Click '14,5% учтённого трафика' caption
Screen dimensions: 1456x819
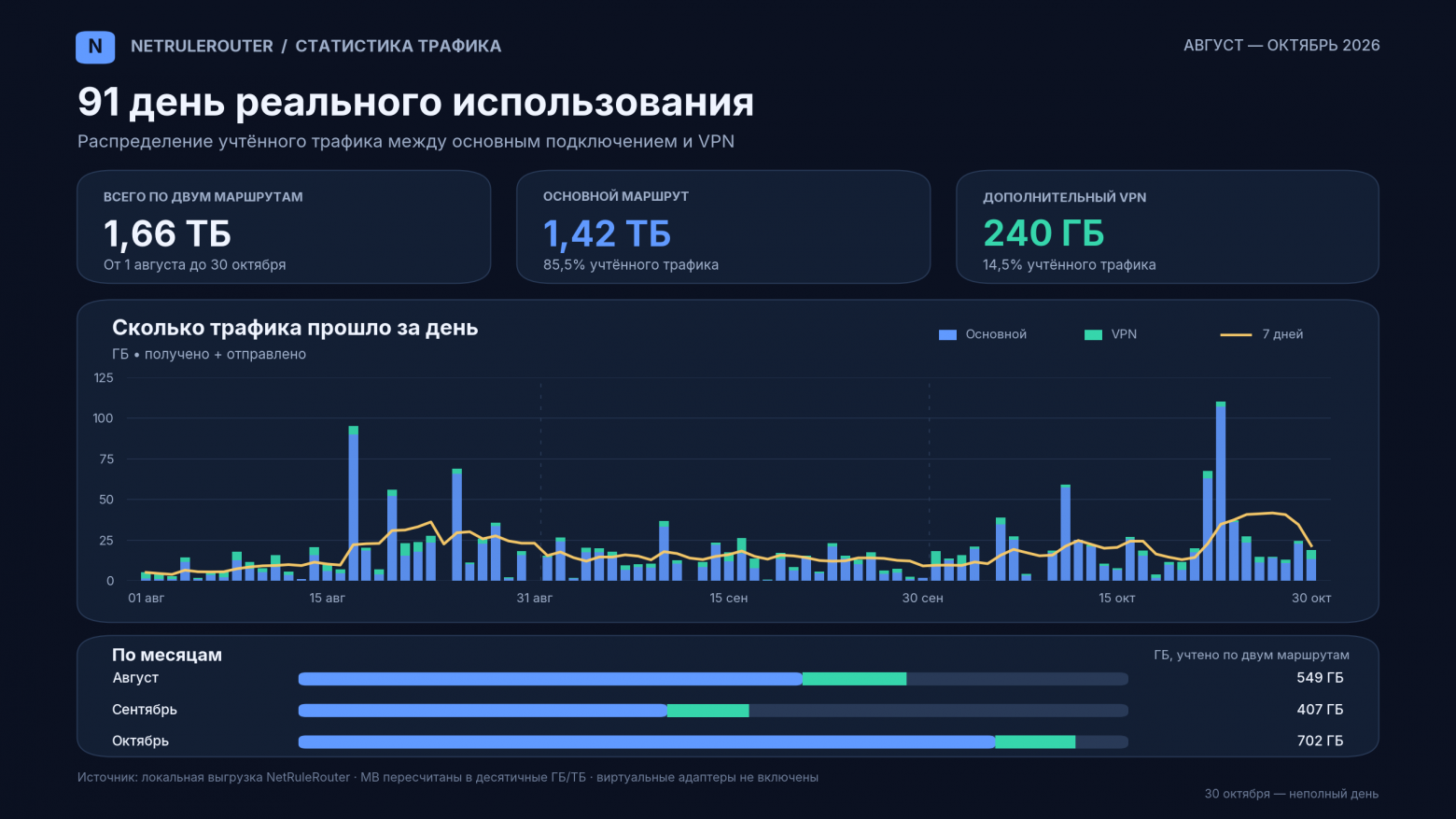pyautogui.click(x=1069, y=264)
